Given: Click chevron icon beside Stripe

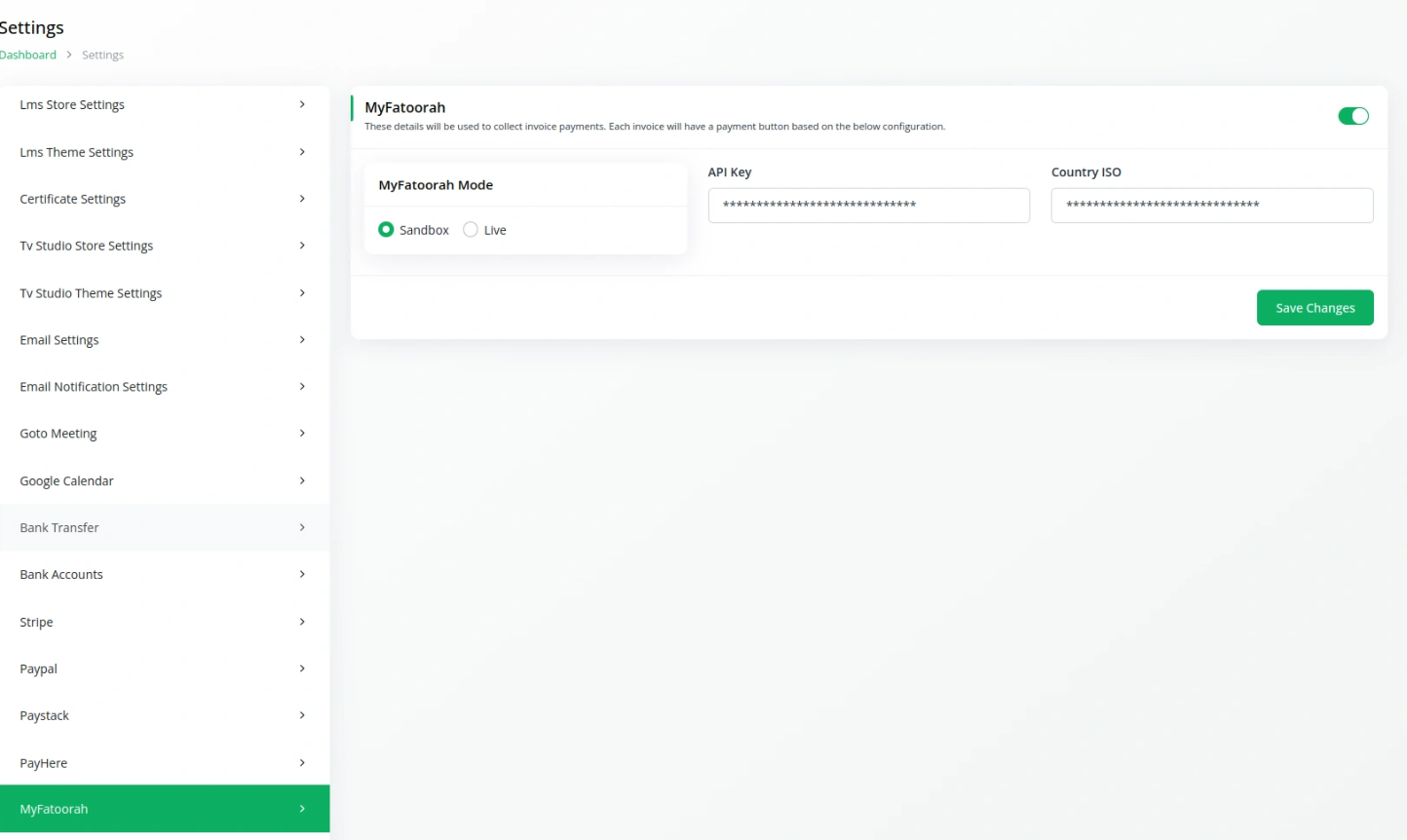Looking at the screenshot, I should [302, 622].
